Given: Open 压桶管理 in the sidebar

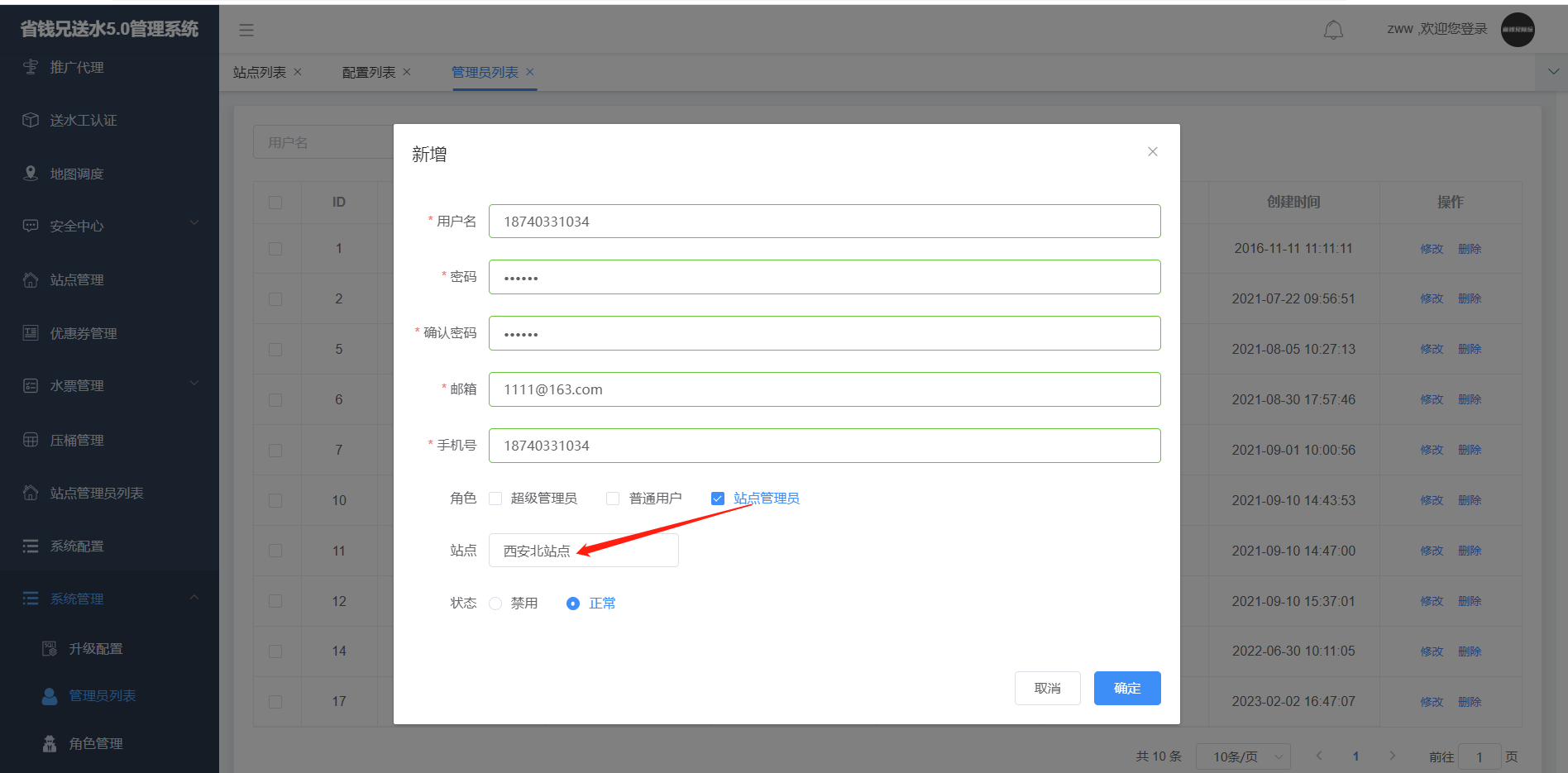Looking at the screenshot, I should click(76, 440).
